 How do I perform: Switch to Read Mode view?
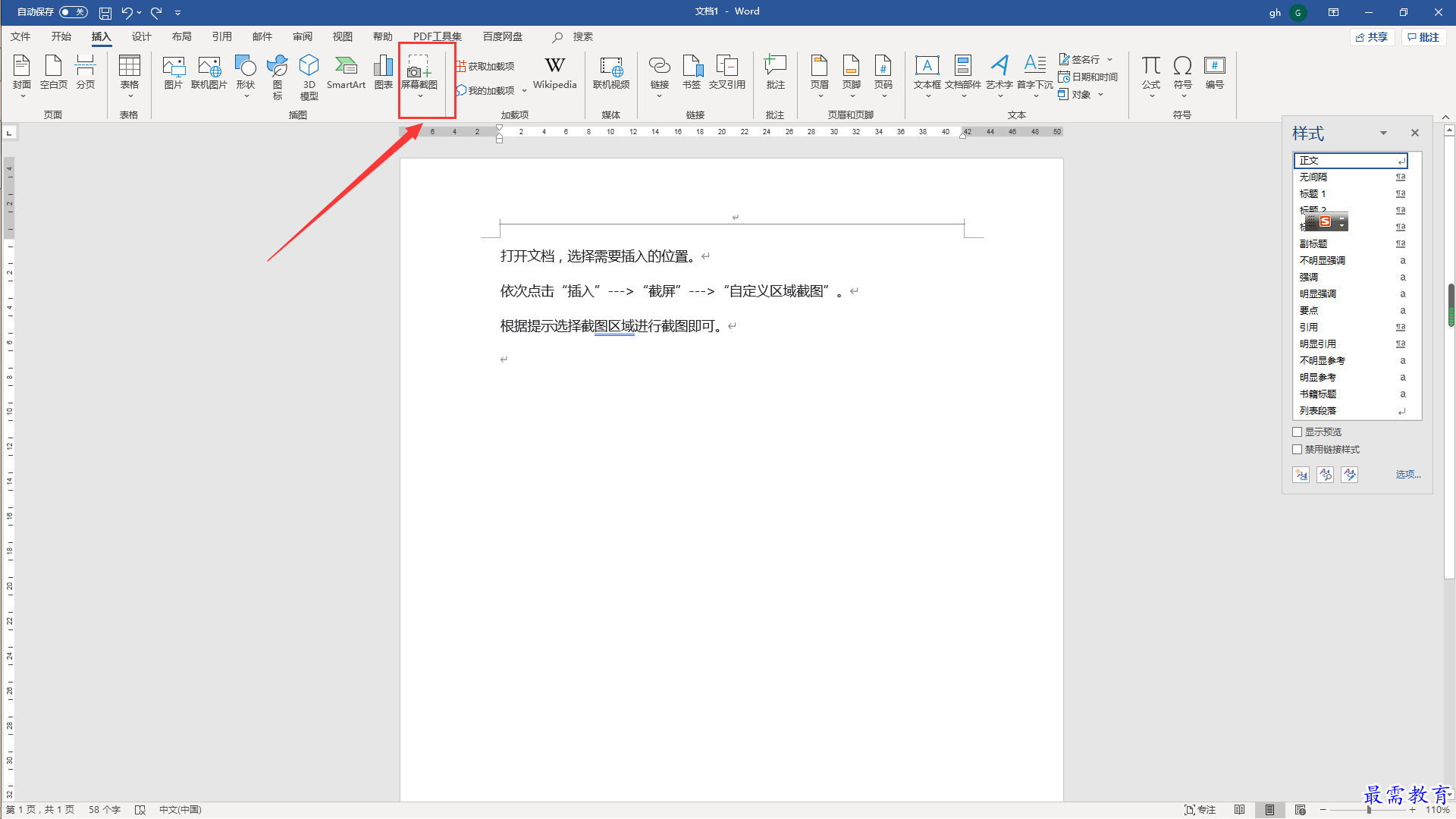(1239, 810)
